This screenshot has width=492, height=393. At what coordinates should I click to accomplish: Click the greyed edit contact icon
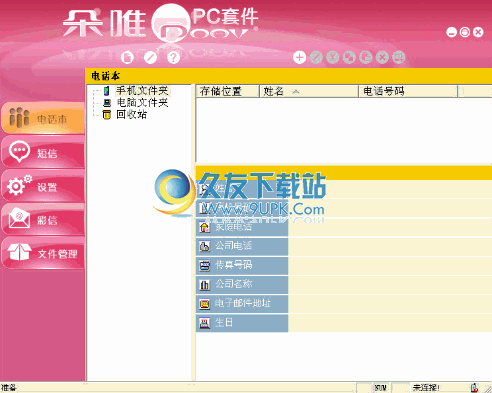pos(316,57)
